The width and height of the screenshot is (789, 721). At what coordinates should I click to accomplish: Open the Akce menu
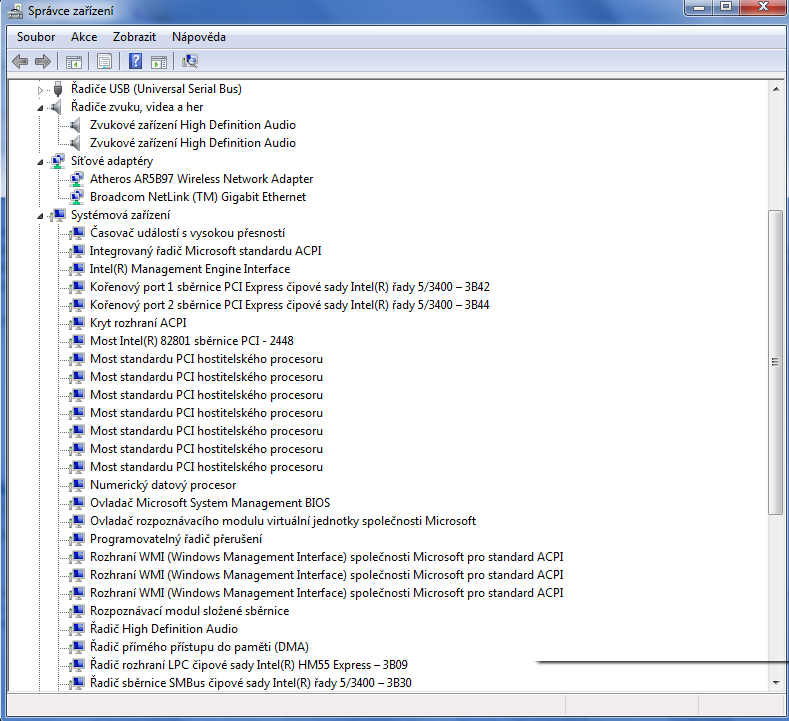[x=84, y=37]
